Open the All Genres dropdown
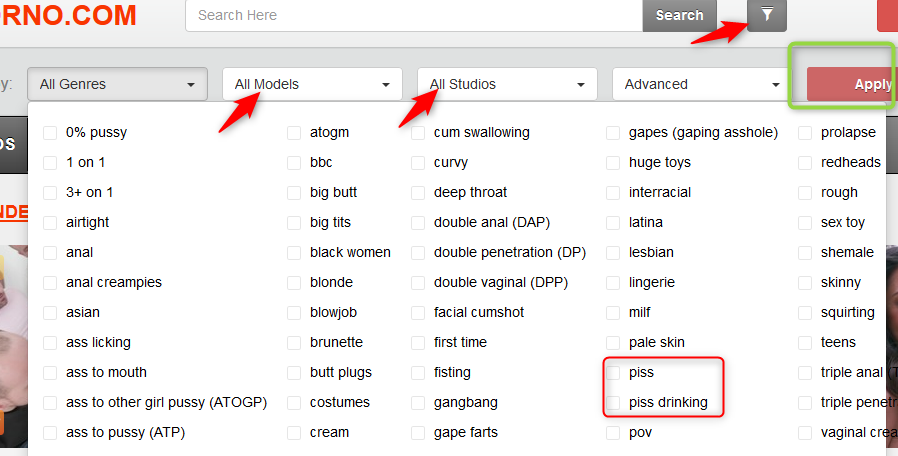 click(x=117, y=84)
